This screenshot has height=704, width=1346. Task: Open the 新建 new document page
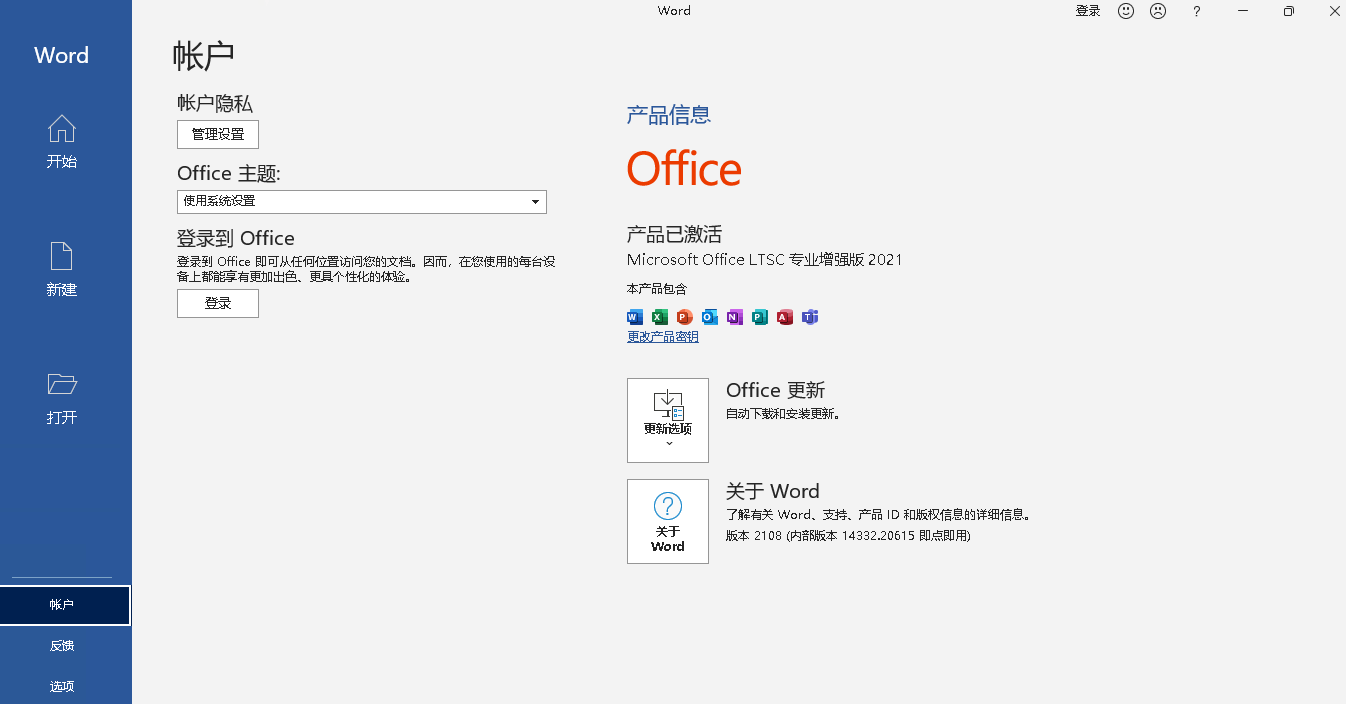coord(62,270)
